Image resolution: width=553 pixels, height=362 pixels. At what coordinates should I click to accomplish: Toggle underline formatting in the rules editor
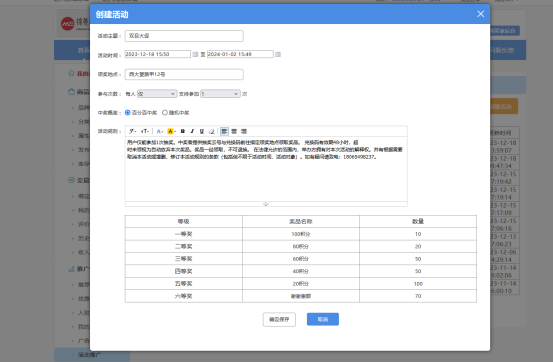pos(202,131)
